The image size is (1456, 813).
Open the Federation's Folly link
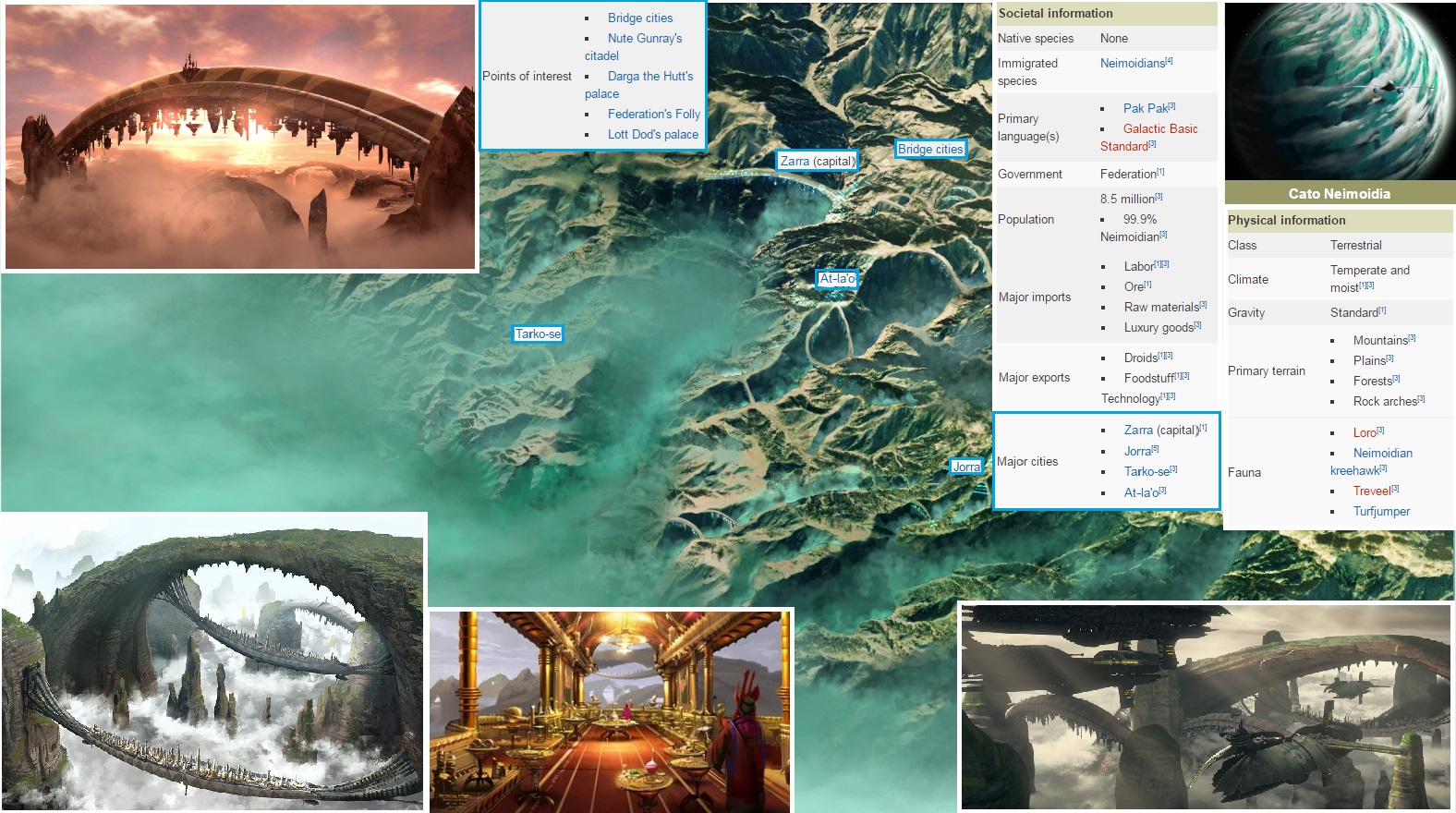tap(653, 115)
